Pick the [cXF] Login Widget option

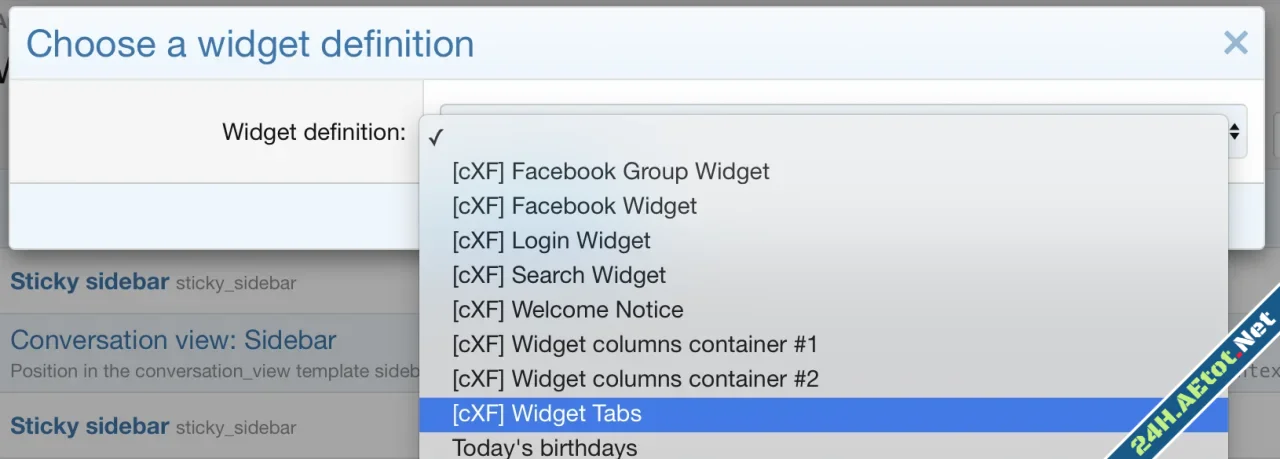pos(551,241)
